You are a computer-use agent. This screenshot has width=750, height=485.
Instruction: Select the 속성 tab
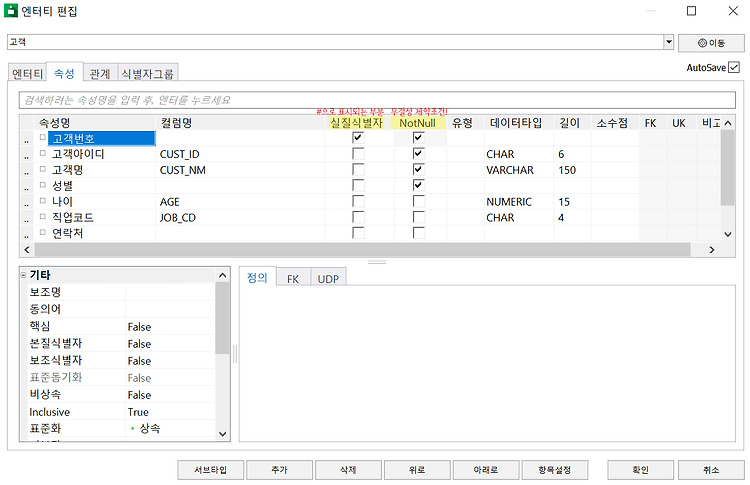coord(64,73)
